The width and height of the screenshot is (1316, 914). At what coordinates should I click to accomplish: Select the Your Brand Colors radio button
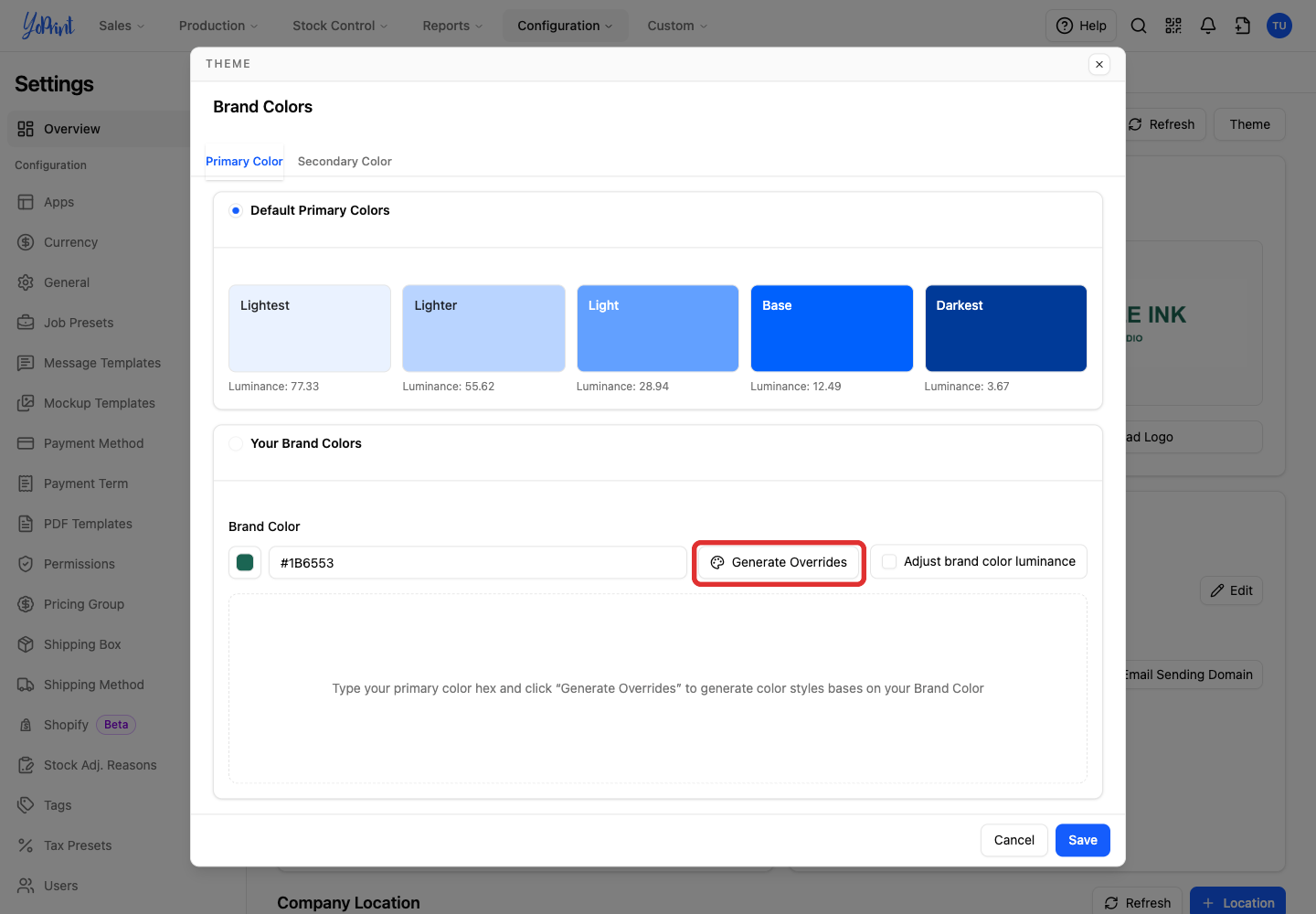click(236, 443)
